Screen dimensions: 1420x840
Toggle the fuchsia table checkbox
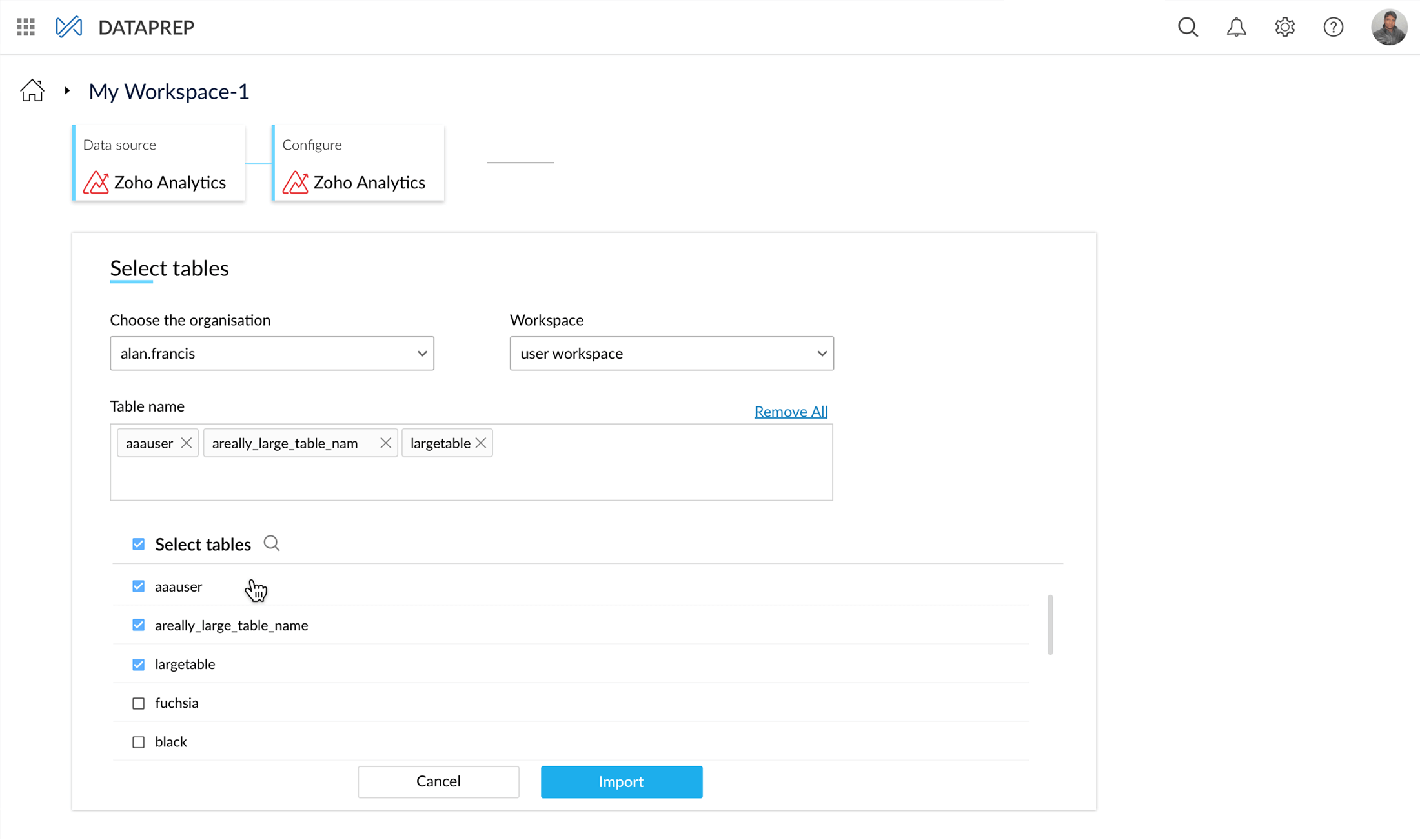point(139,702)
